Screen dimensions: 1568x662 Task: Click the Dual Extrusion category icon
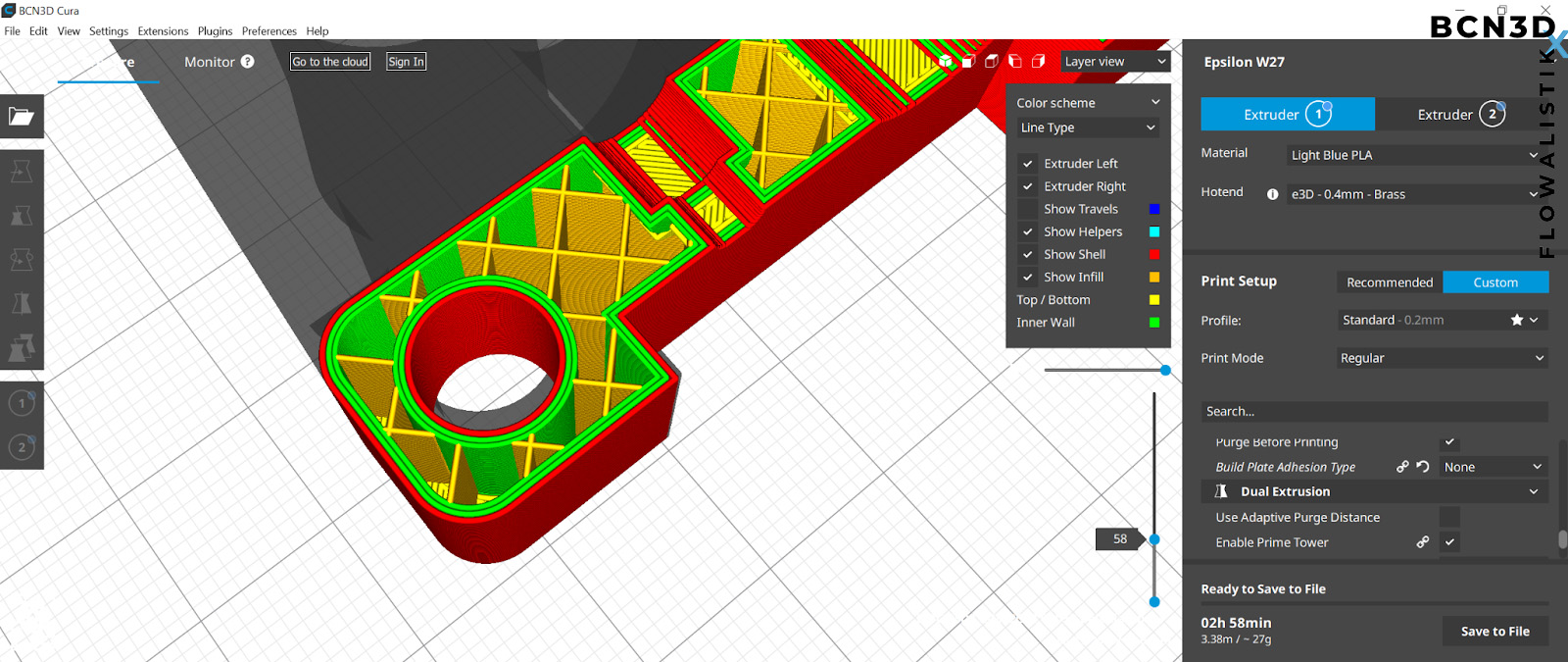click(1221, 491)
